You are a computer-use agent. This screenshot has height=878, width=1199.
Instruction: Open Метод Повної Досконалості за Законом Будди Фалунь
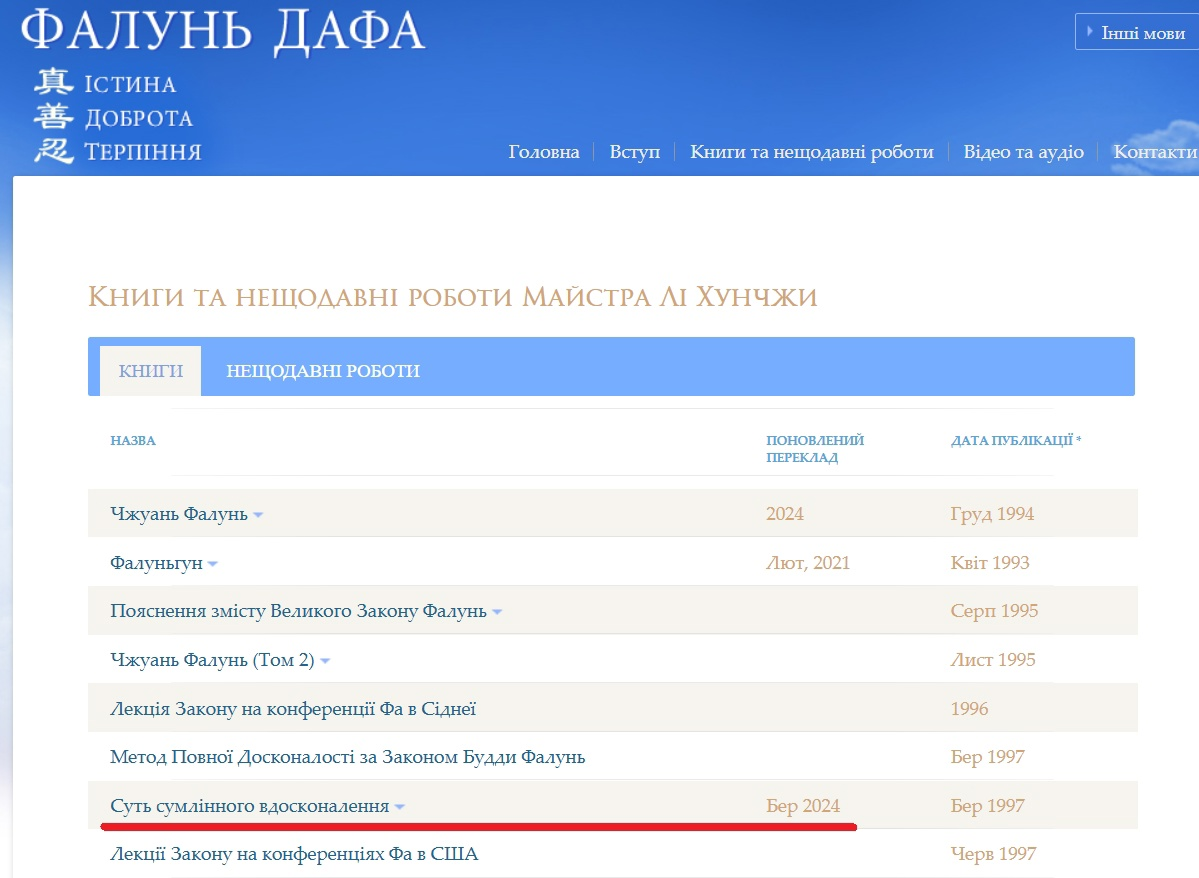[347, 756]
